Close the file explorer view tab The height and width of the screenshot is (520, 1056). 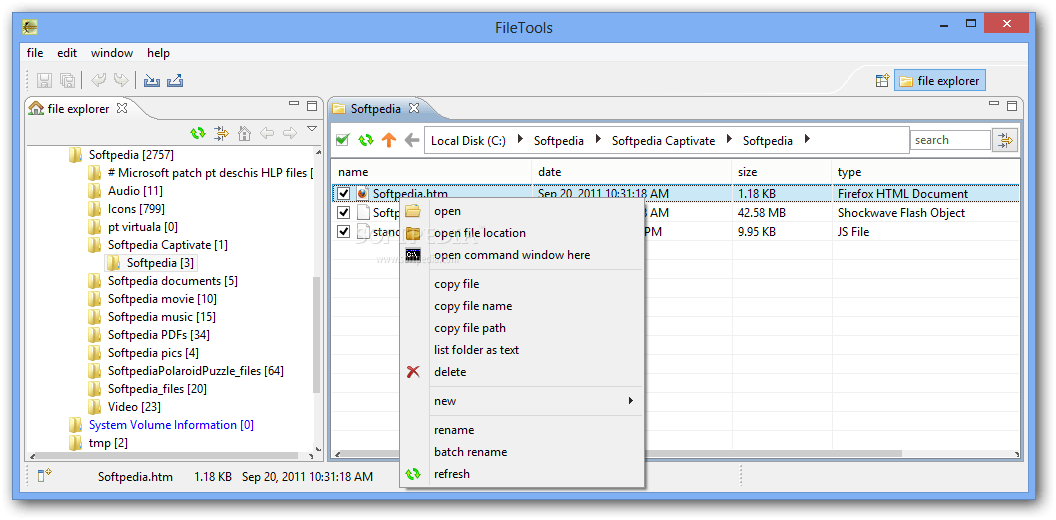point(121,107)
